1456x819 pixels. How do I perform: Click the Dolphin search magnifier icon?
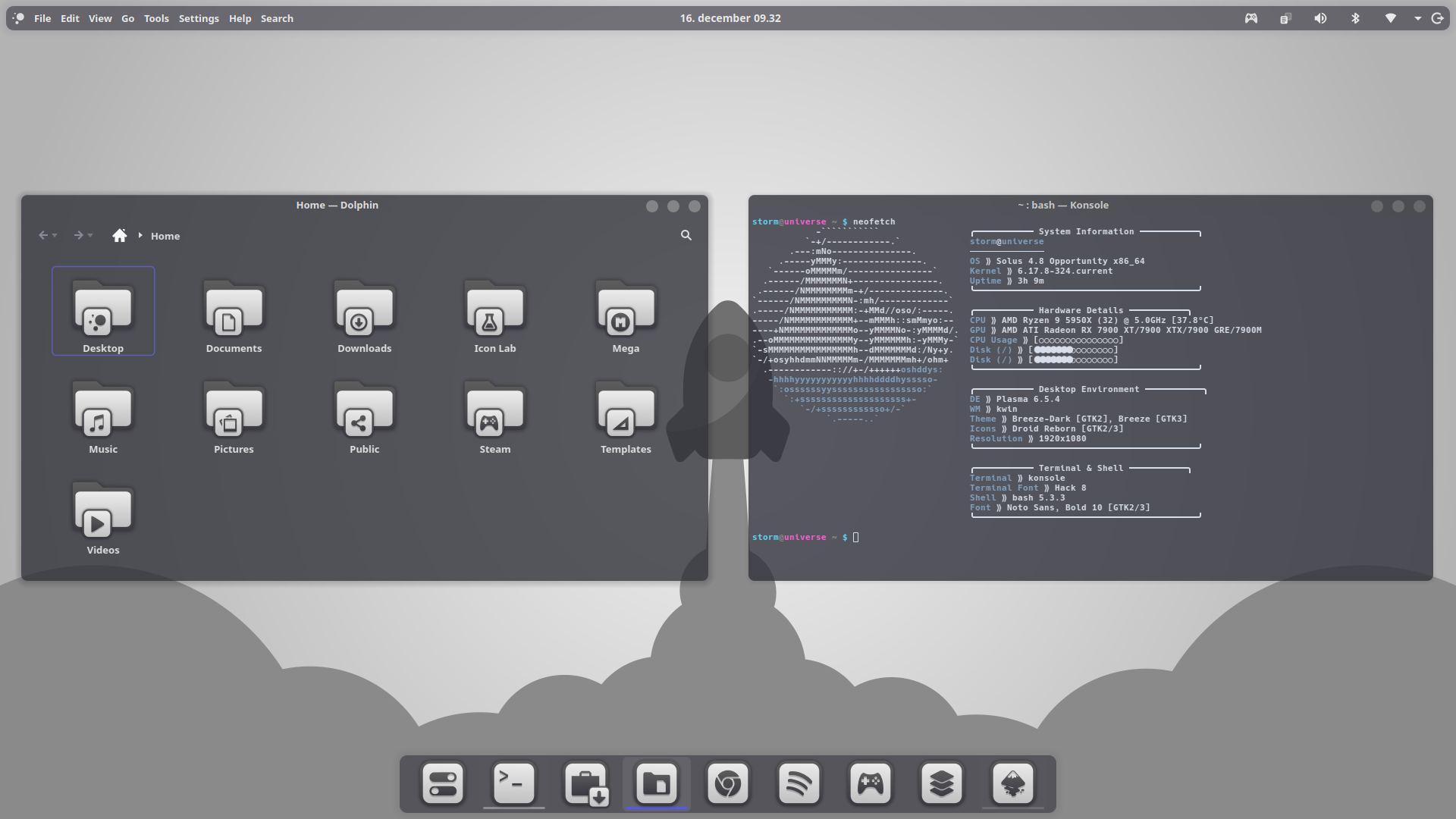coord(686,235)
